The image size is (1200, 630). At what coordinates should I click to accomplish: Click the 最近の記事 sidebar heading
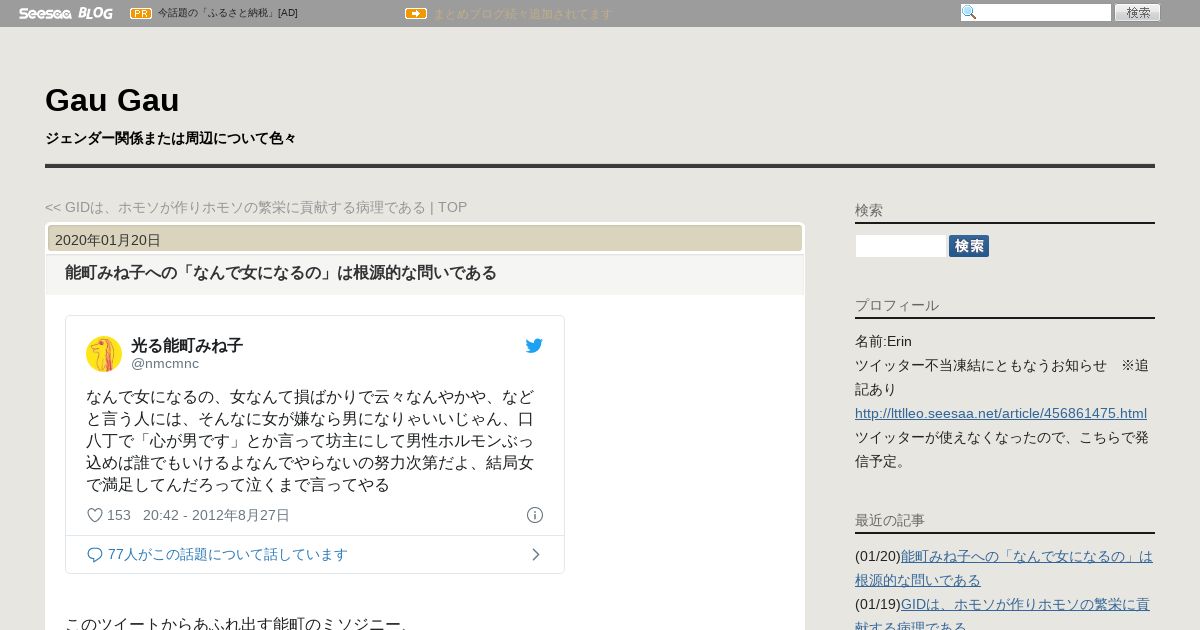click(890, 520)
